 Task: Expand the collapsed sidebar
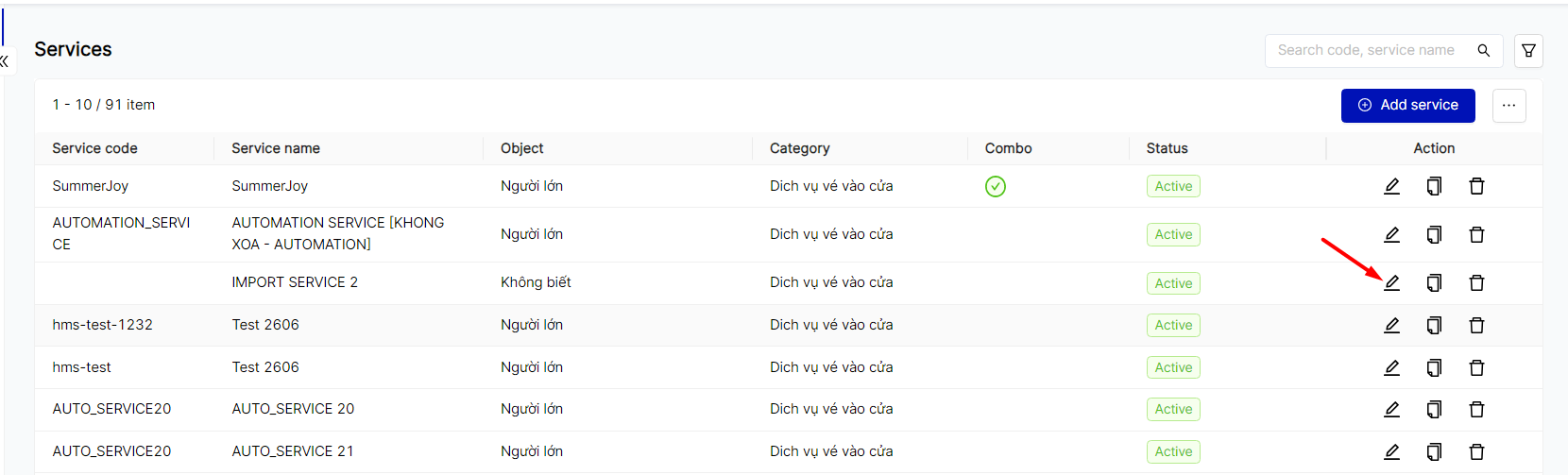[x=5, y=61]
